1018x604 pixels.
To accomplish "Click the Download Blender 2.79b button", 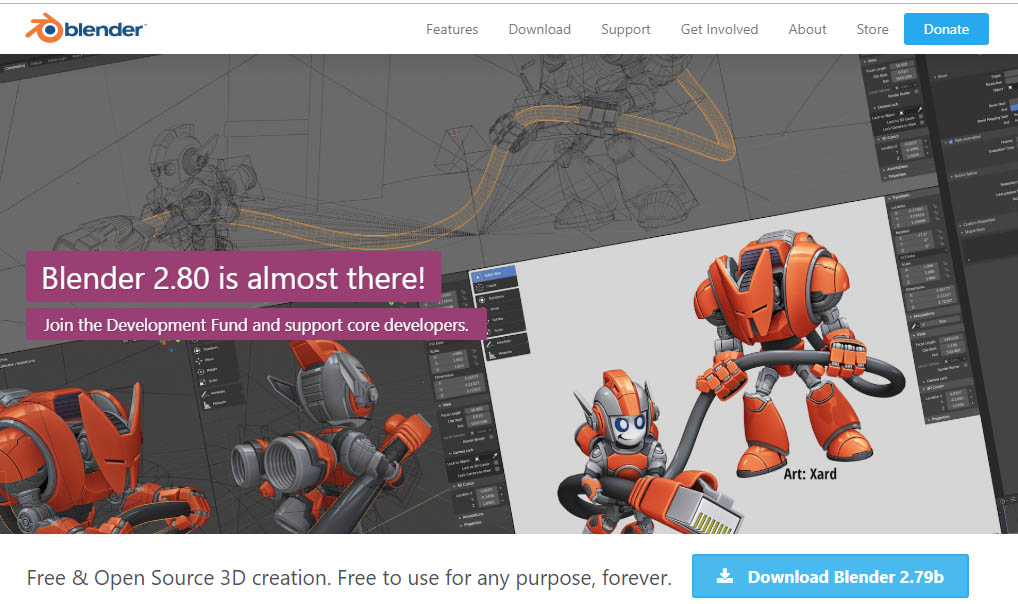I will coord(830,577).
